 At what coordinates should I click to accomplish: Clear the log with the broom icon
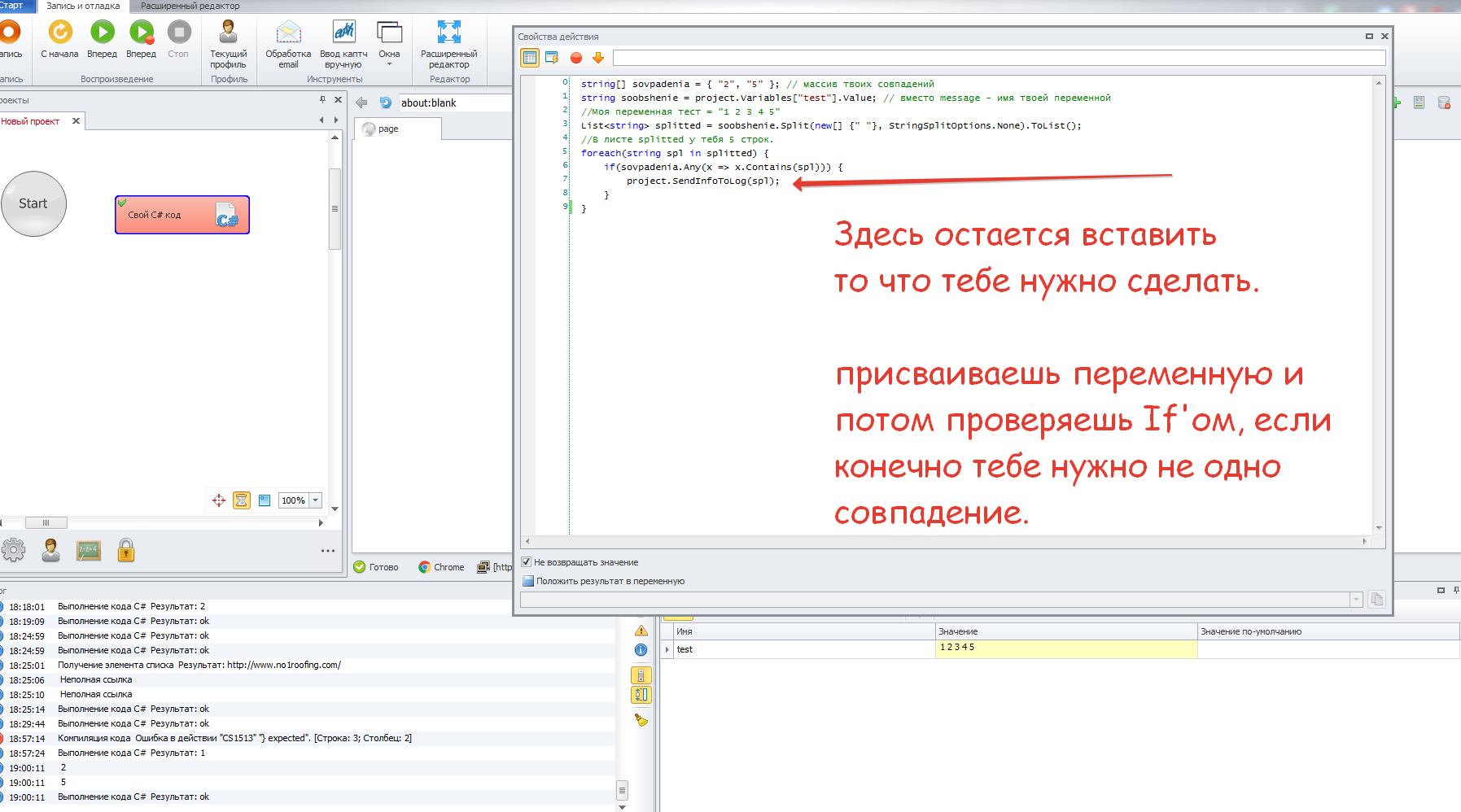[641, 720]
